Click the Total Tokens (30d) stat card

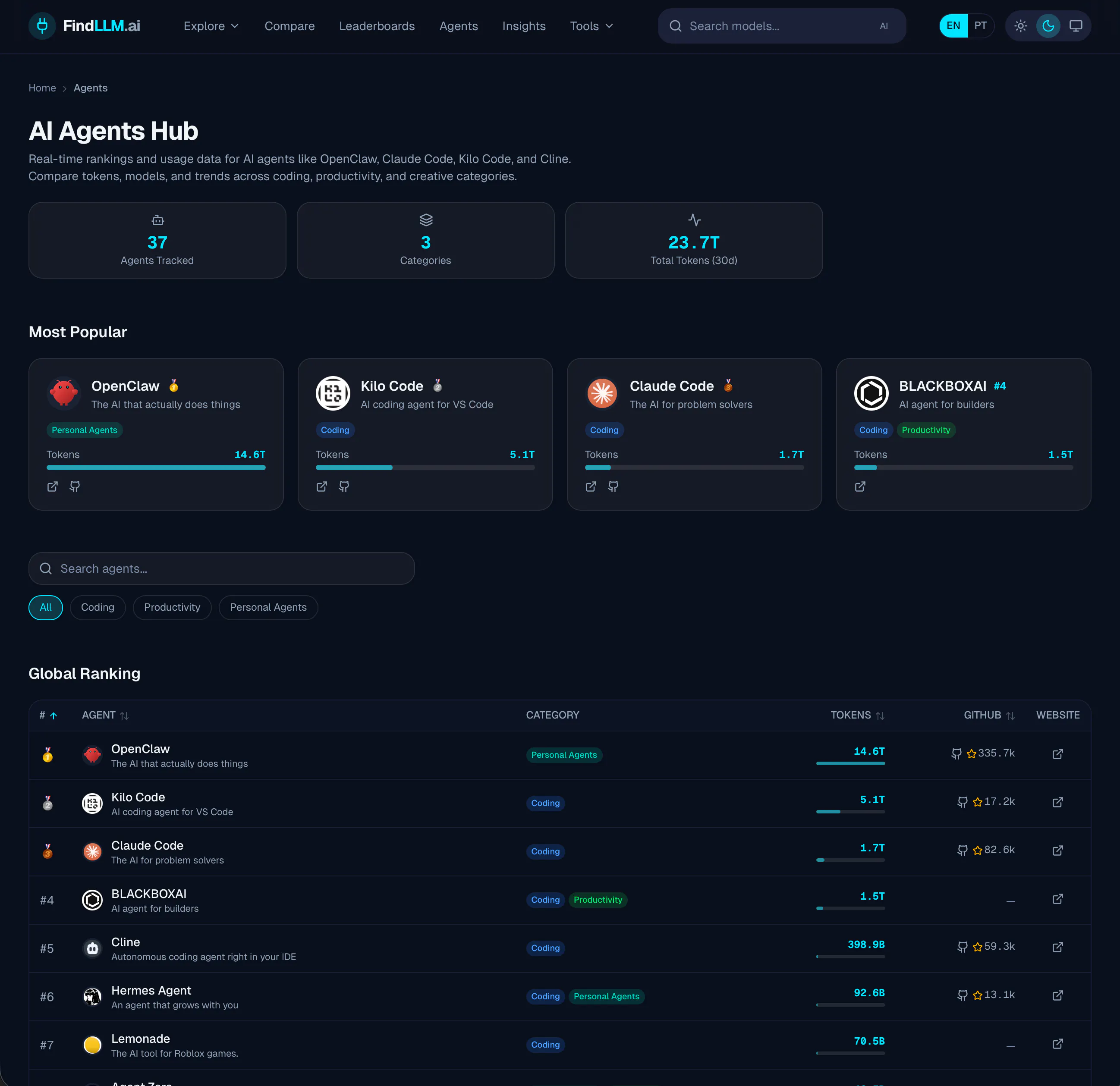[694, 240]
